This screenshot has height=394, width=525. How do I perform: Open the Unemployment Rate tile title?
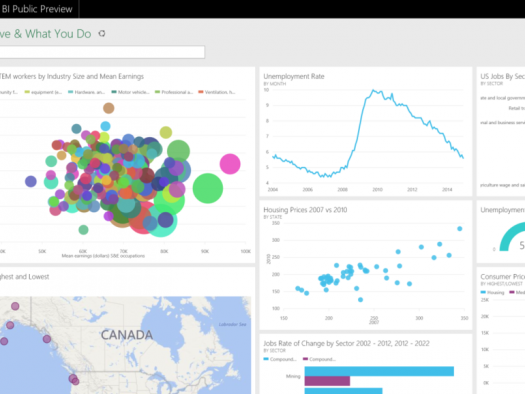[x=294, y=76]
